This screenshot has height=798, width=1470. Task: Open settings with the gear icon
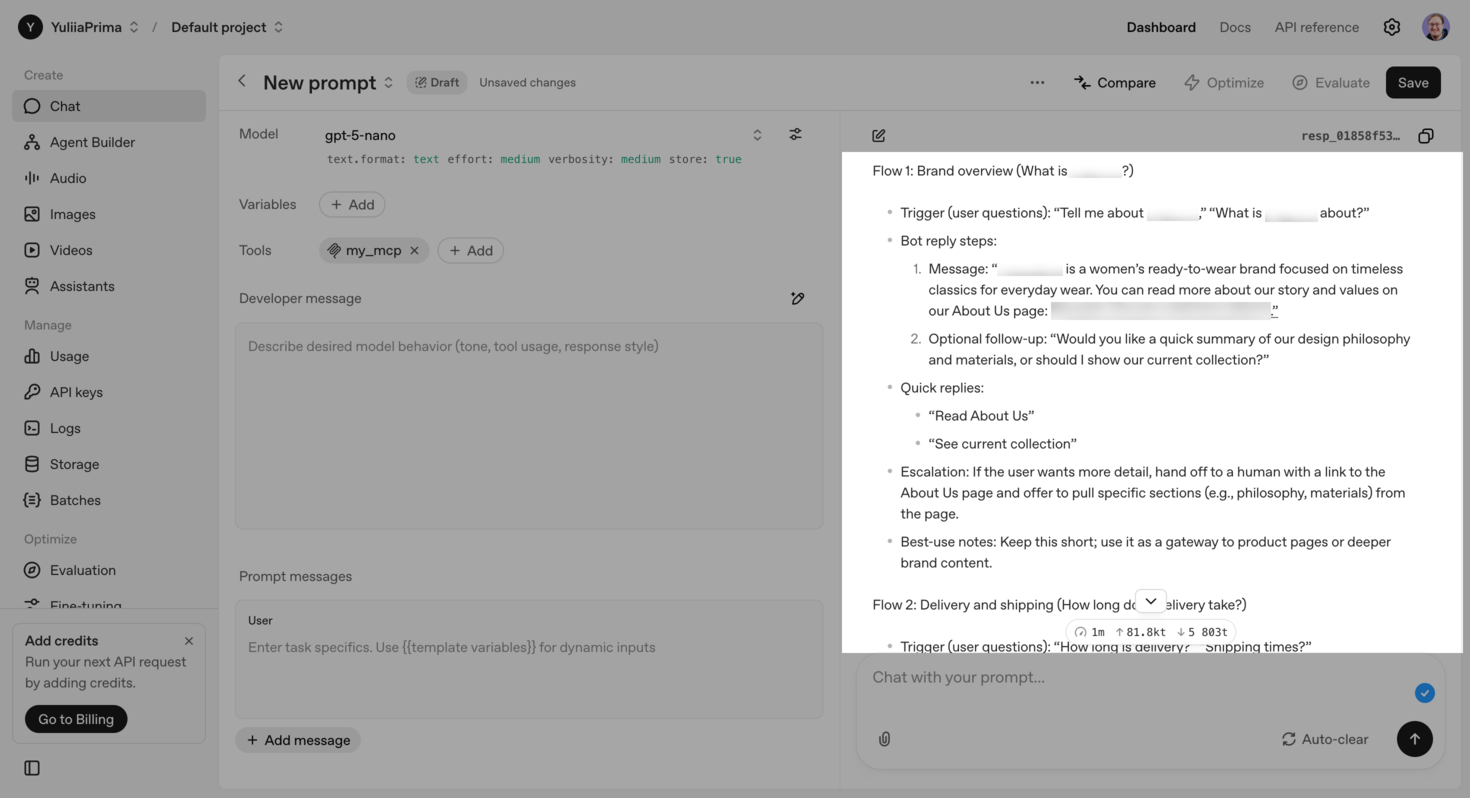[1391, 27]
